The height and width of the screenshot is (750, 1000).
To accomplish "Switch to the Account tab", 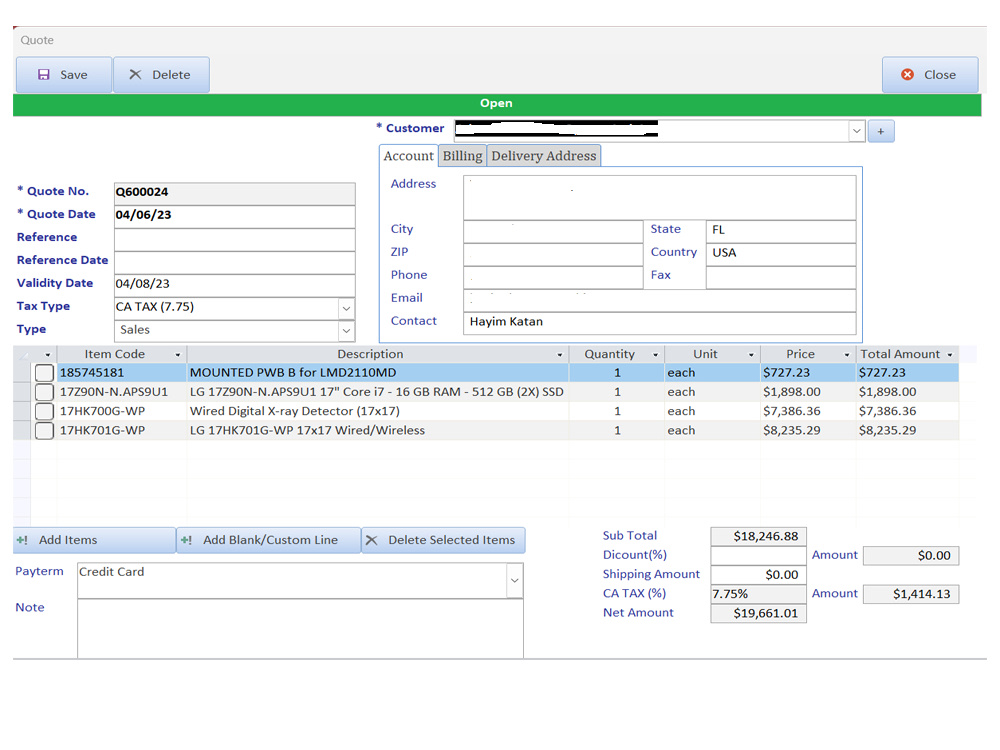I will 408,156.
